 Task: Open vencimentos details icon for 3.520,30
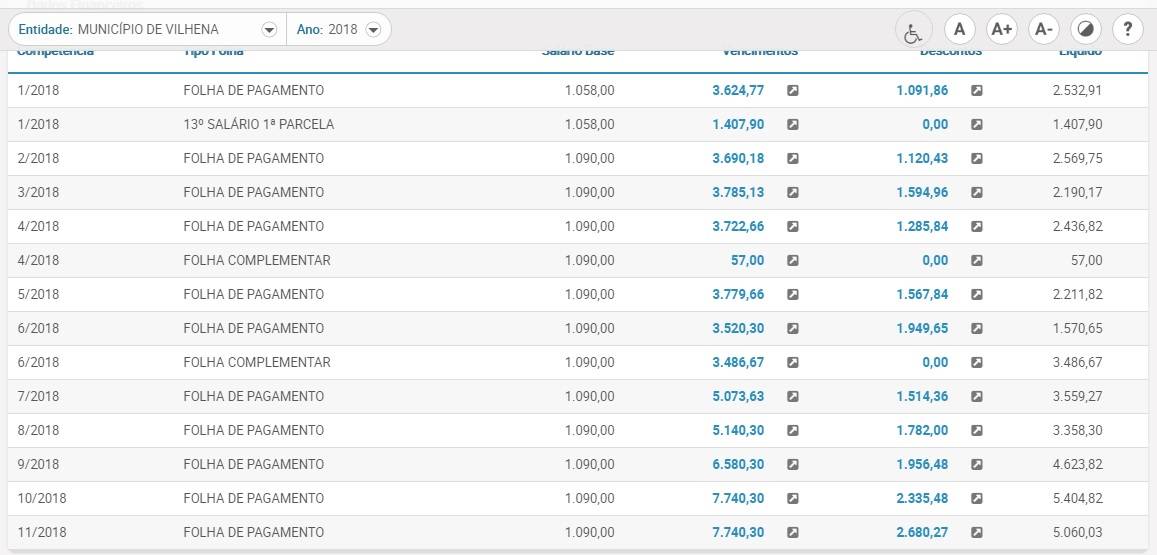[792, 328]
